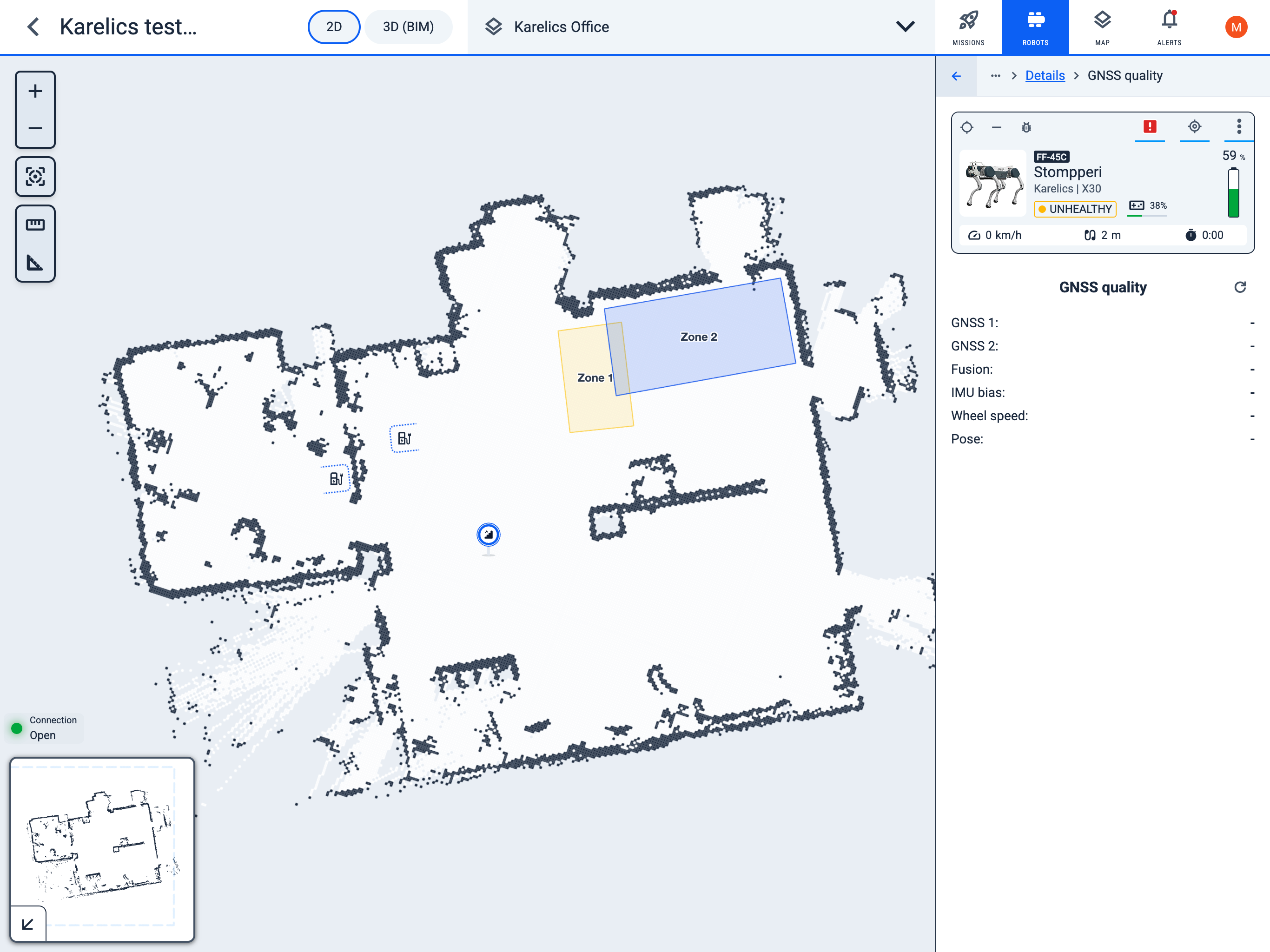Click the fit-to-view focus icon

35,176
